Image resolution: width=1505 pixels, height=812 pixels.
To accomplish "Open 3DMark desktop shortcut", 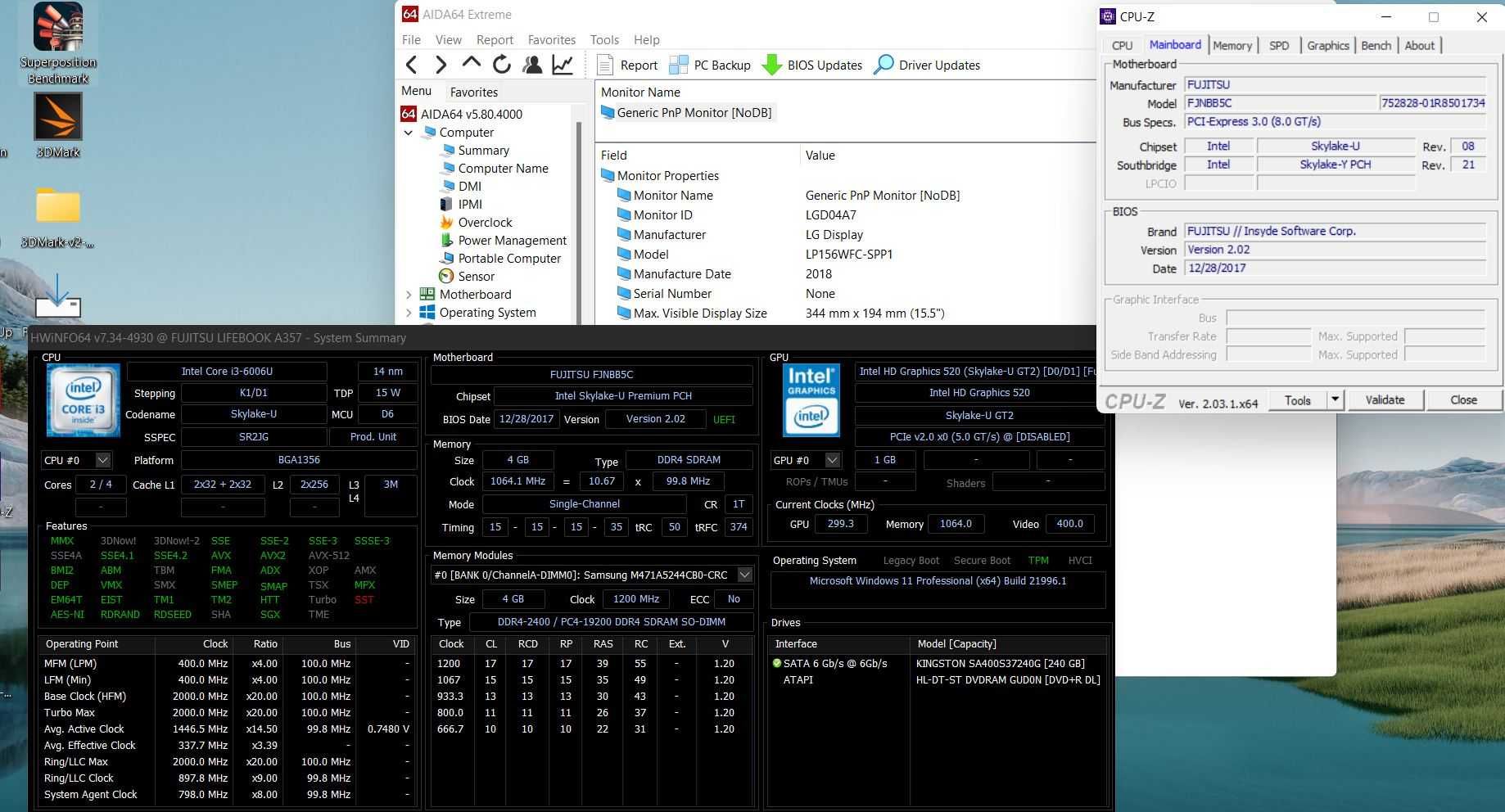I will tap(58, 125).
